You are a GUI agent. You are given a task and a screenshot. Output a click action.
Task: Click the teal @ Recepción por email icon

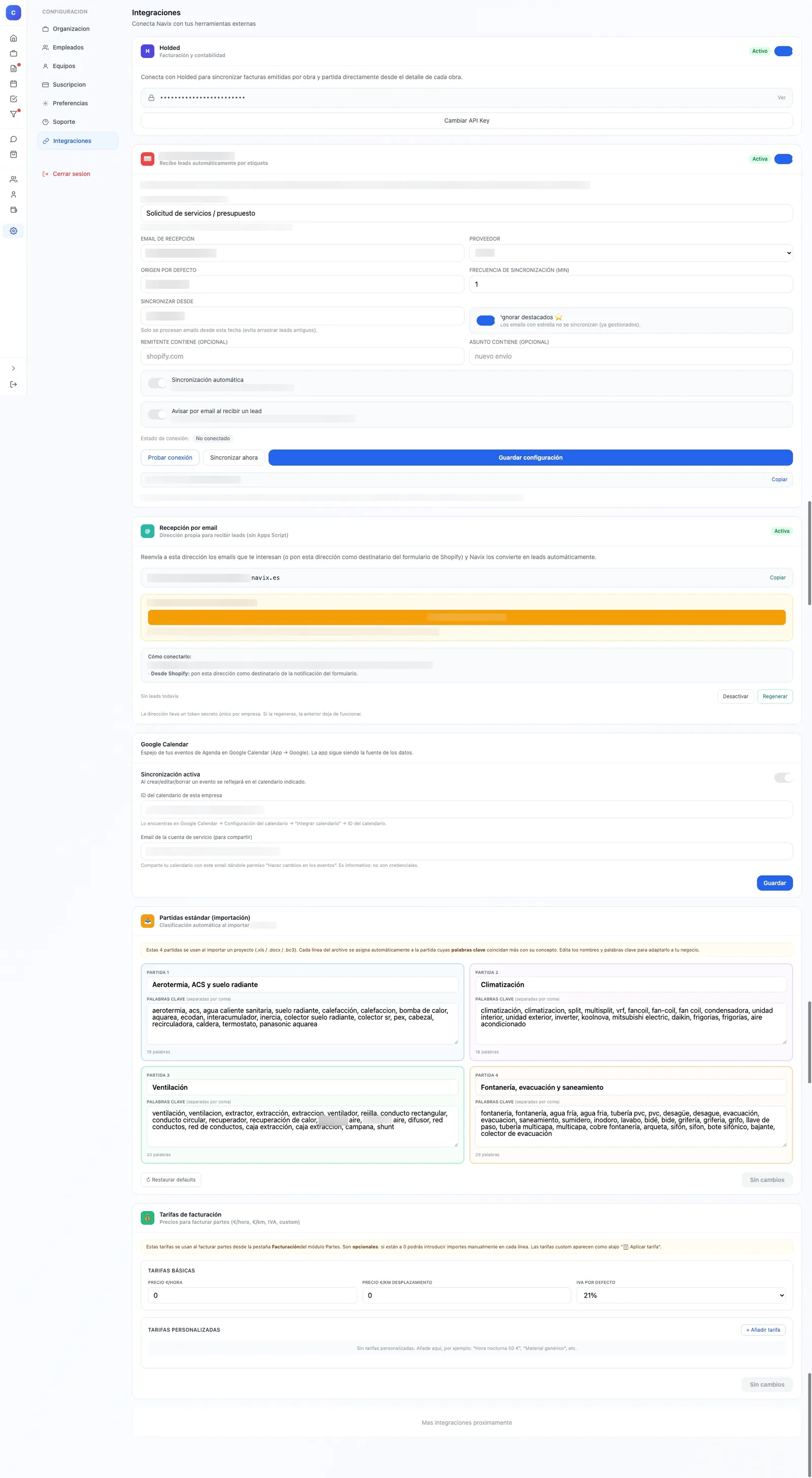pyautogui.click(x=148, y=531)
